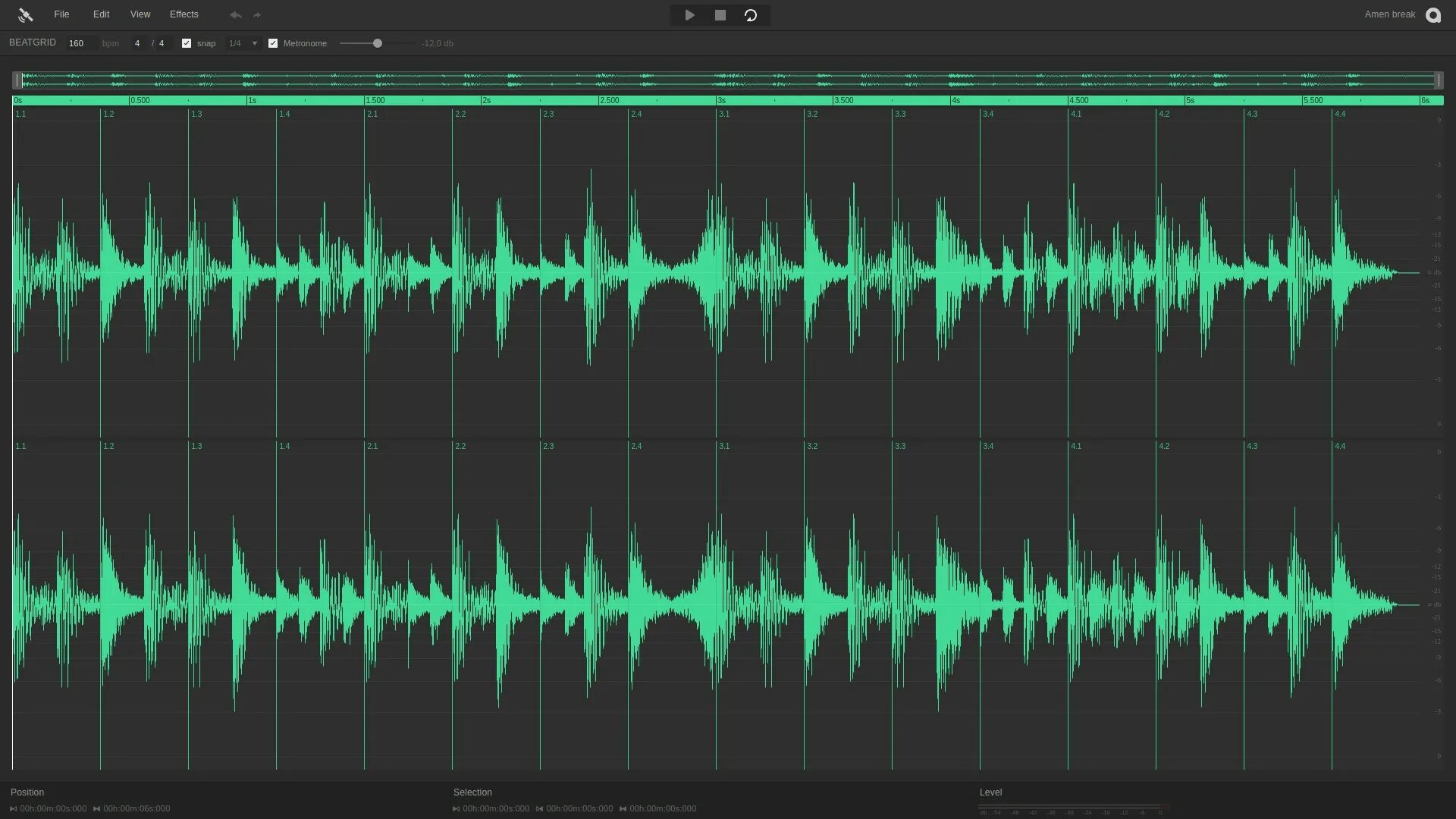Click the undo arrow icon

236,15
